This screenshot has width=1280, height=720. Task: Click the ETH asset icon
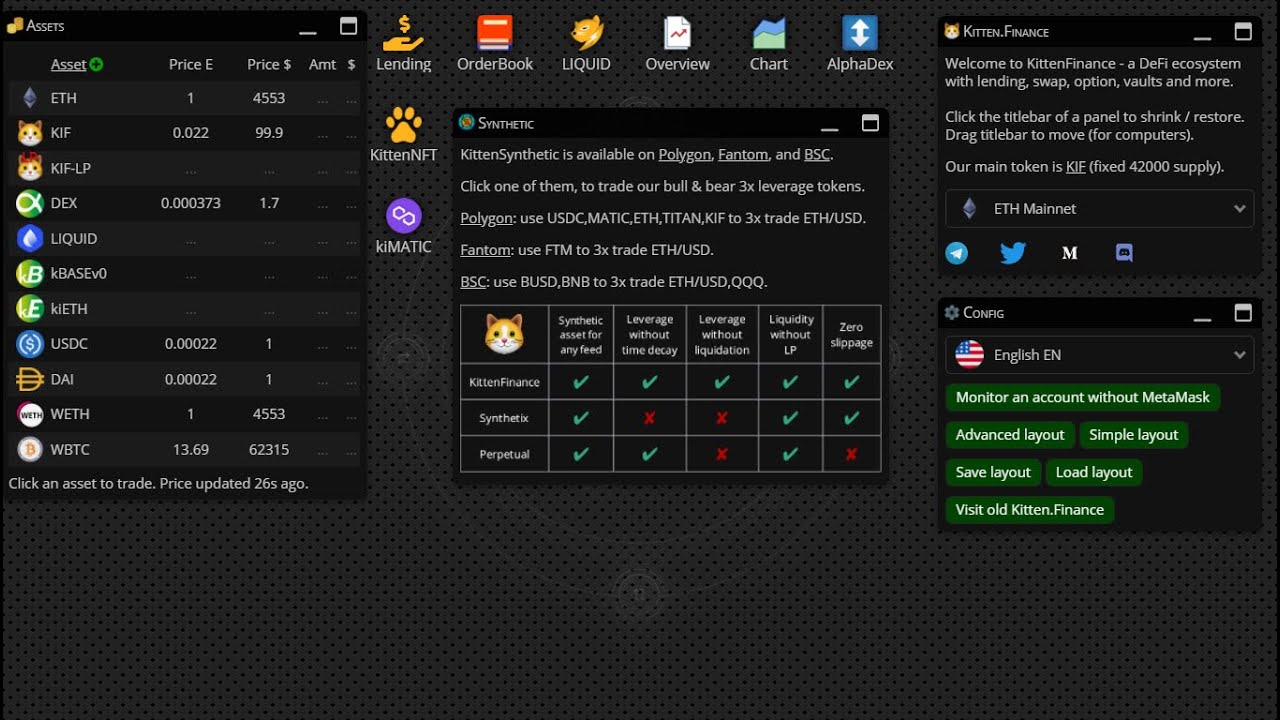coord(30,98)
